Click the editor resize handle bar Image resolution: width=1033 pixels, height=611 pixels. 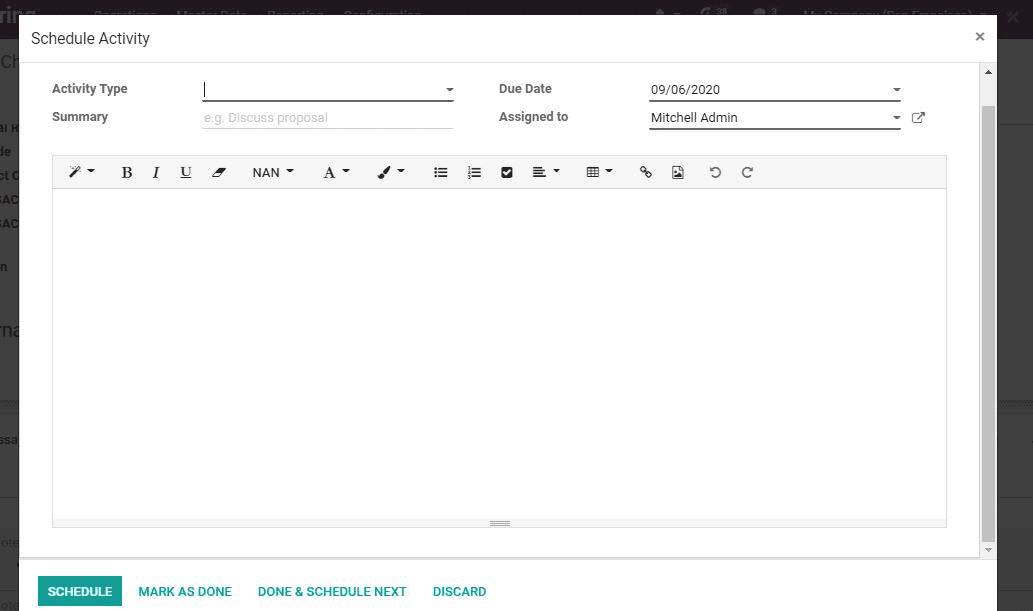(499, 523)
